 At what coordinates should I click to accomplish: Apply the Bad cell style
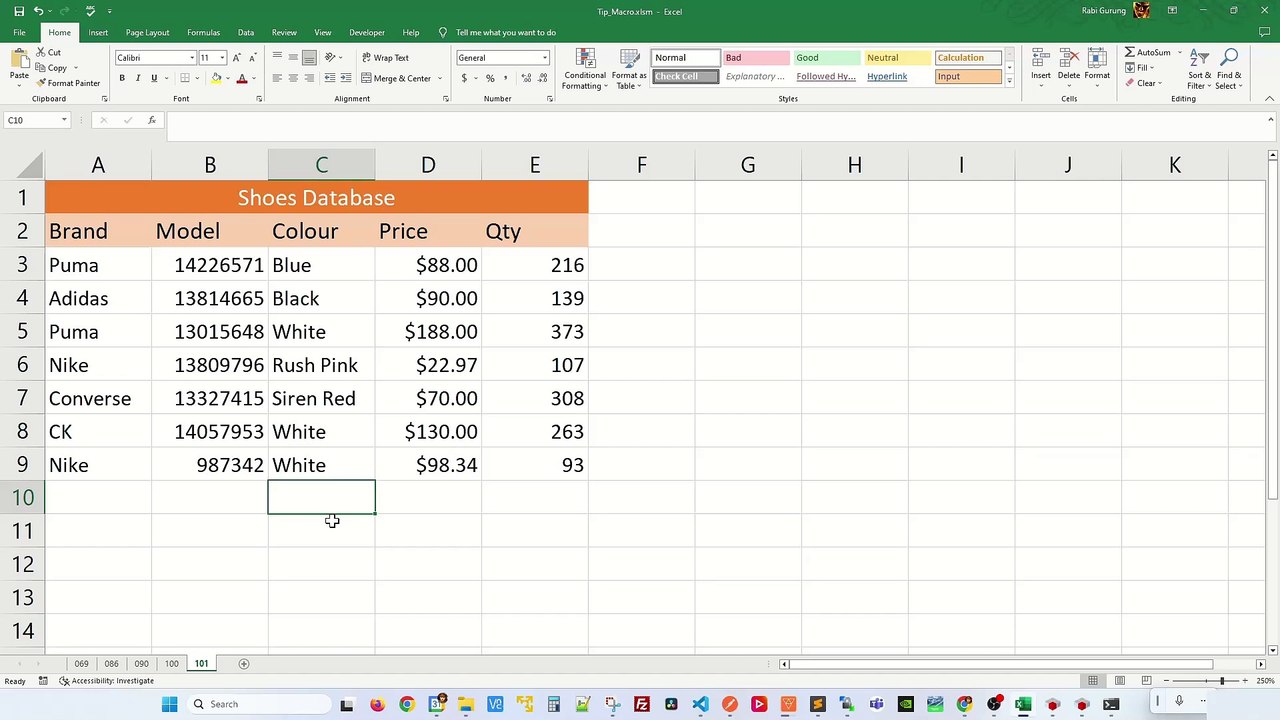point(756,58)
